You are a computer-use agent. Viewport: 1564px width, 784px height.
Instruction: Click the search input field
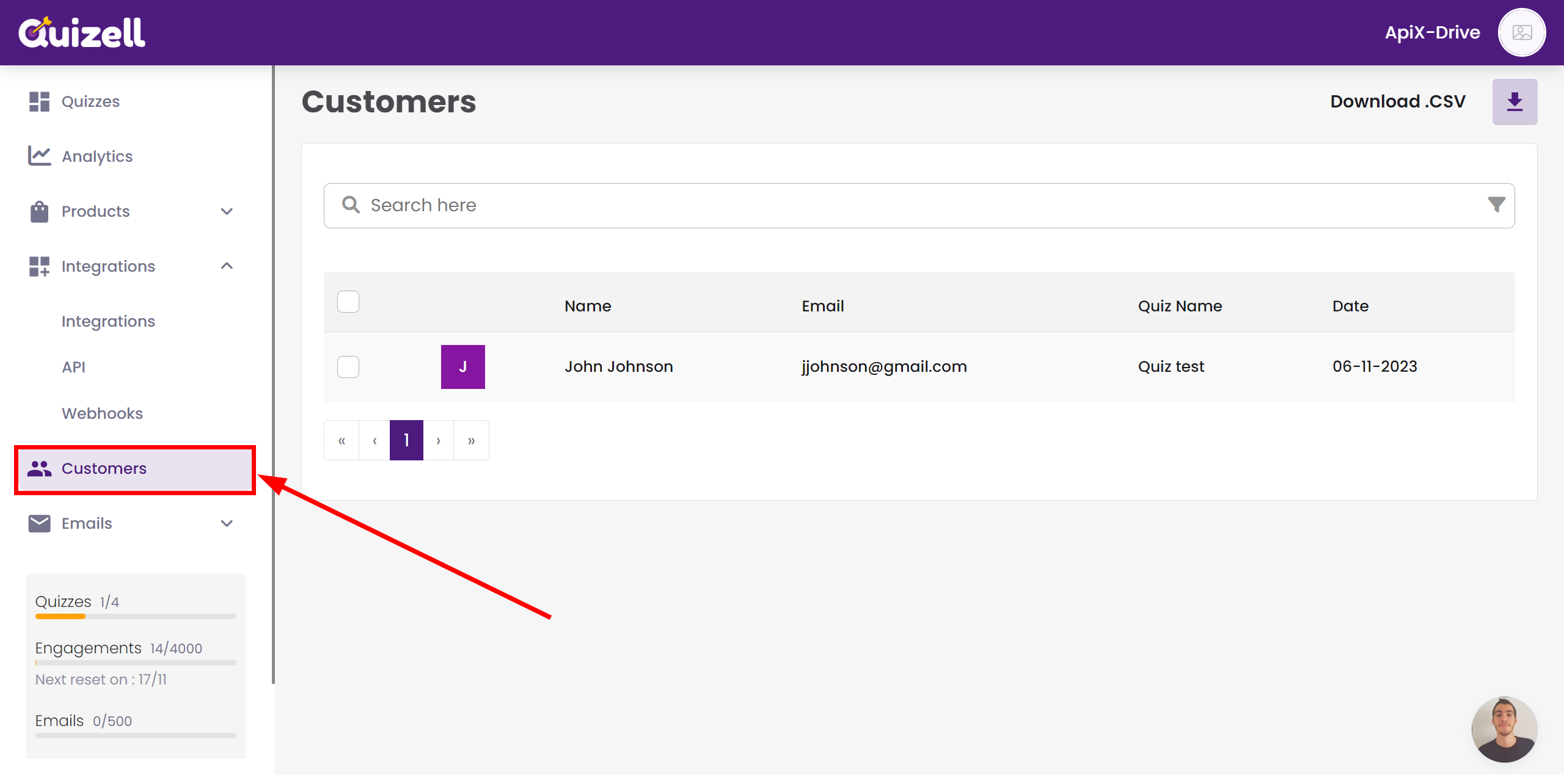click(x=920, y=205)
